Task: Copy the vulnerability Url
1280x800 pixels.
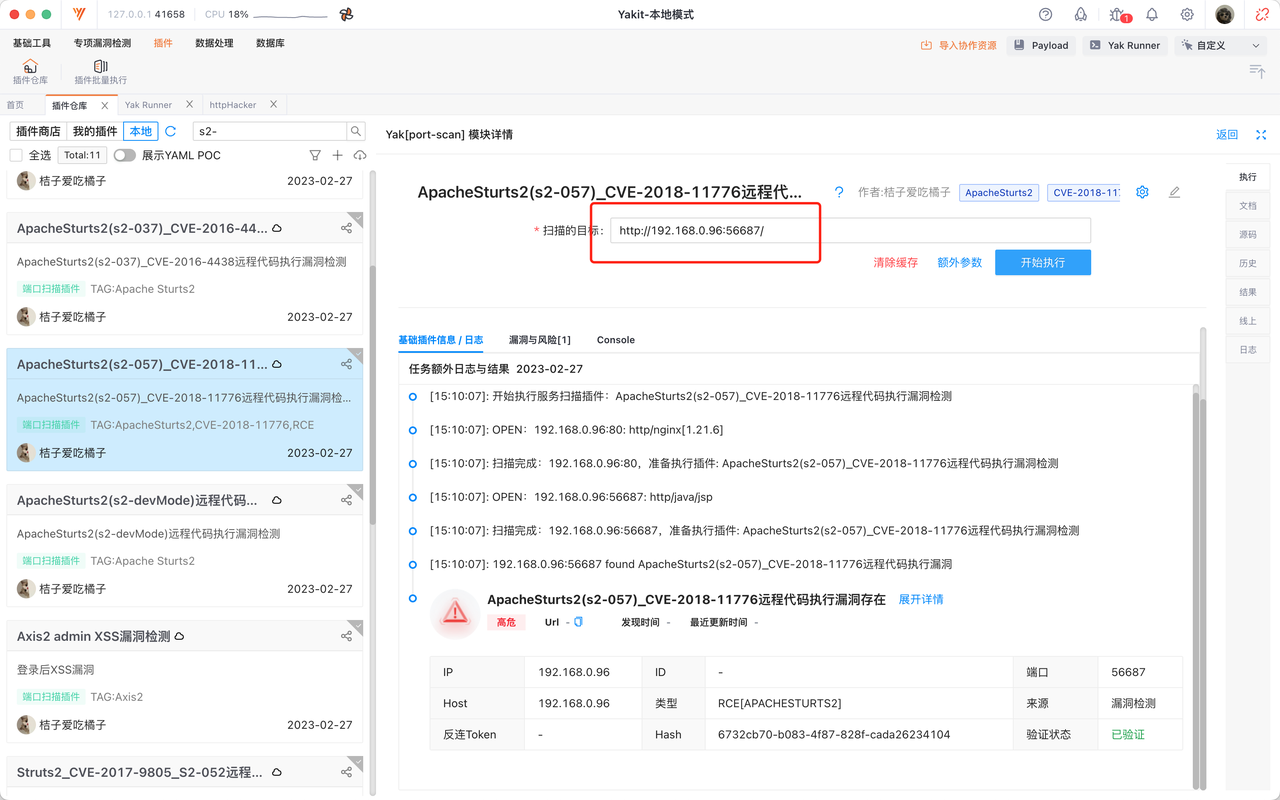Action: [x=578, y=622]
